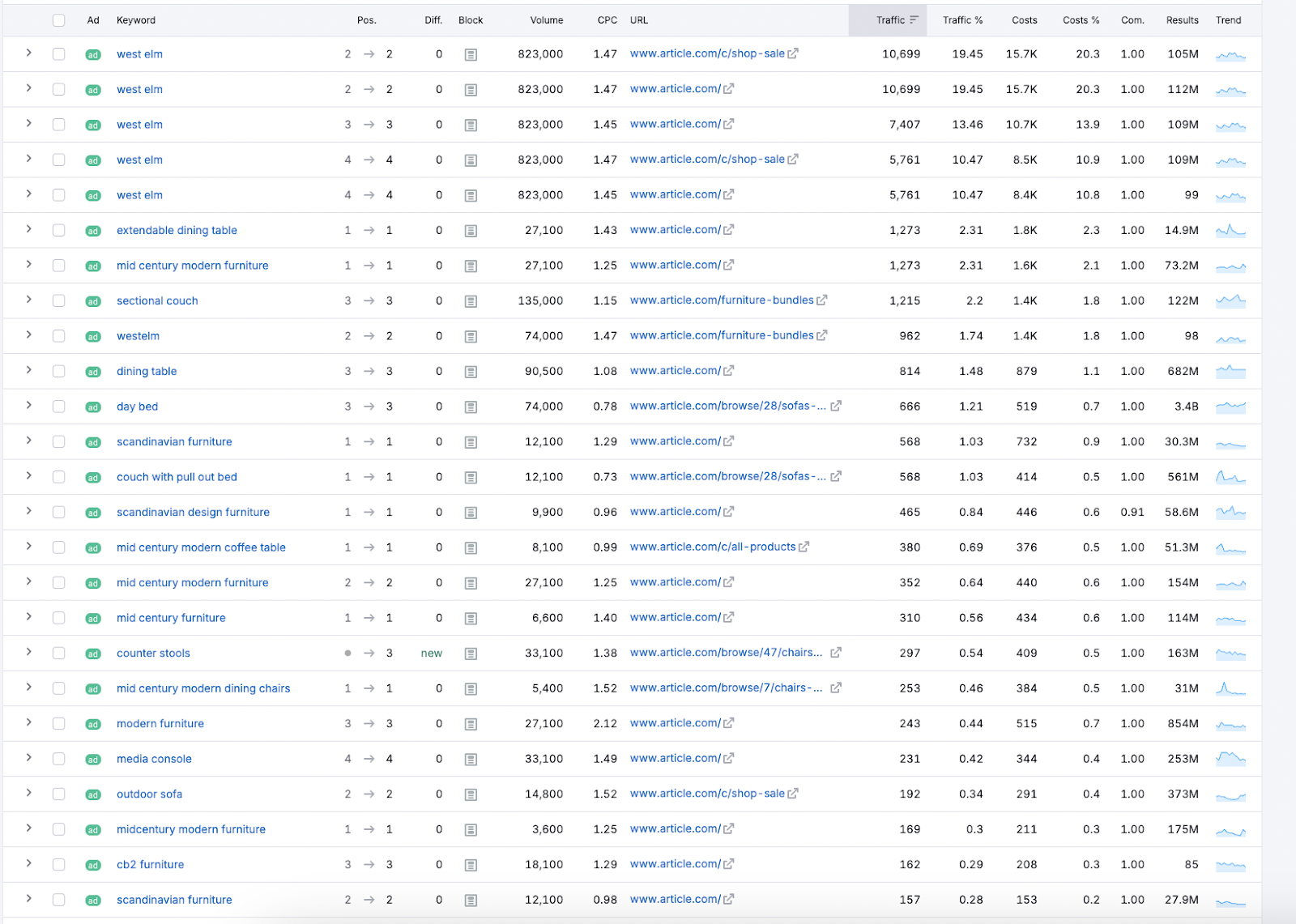Sort by Costs column header
This screenshot has width=1296, height=924.
[x=1025, y=20]
